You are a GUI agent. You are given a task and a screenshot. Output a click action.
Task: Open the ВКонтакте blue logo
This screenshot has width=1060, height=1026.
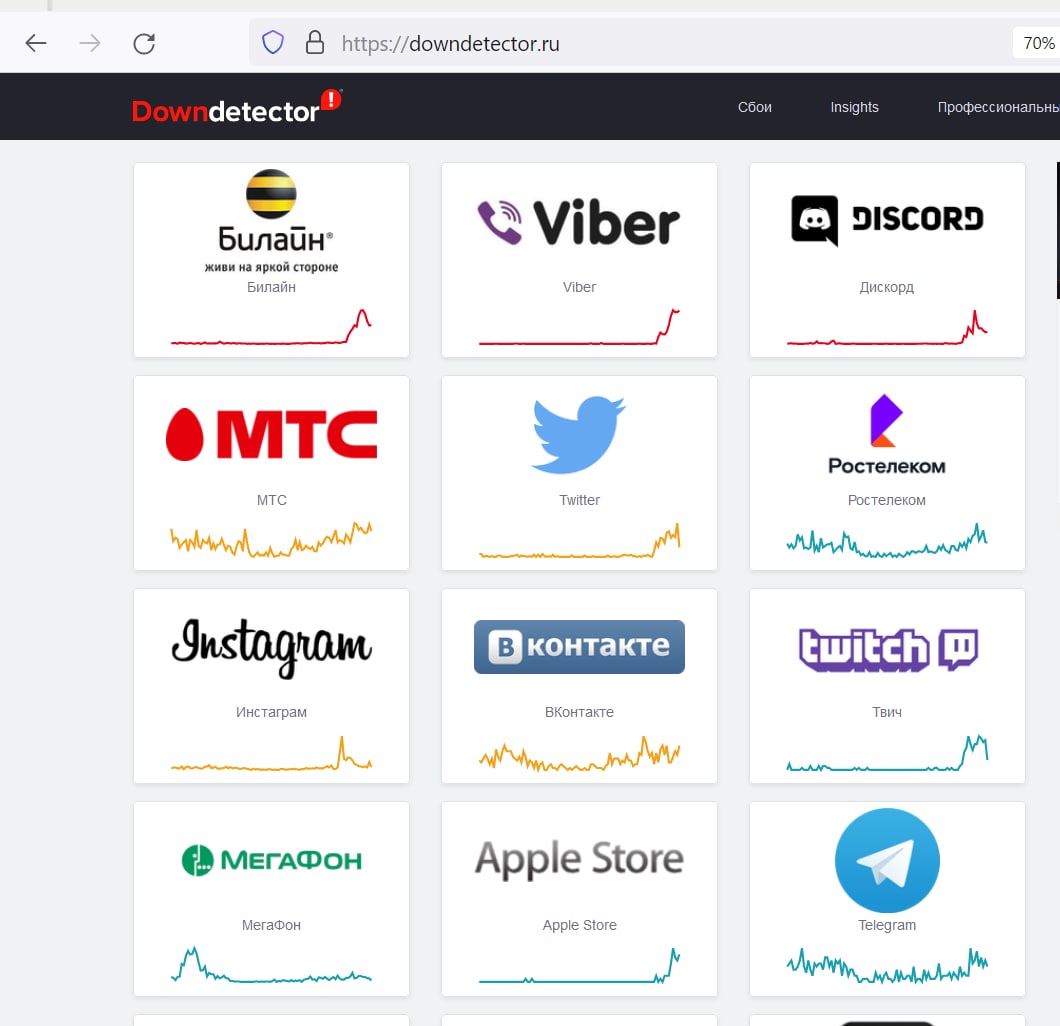[x=579, y=647]
